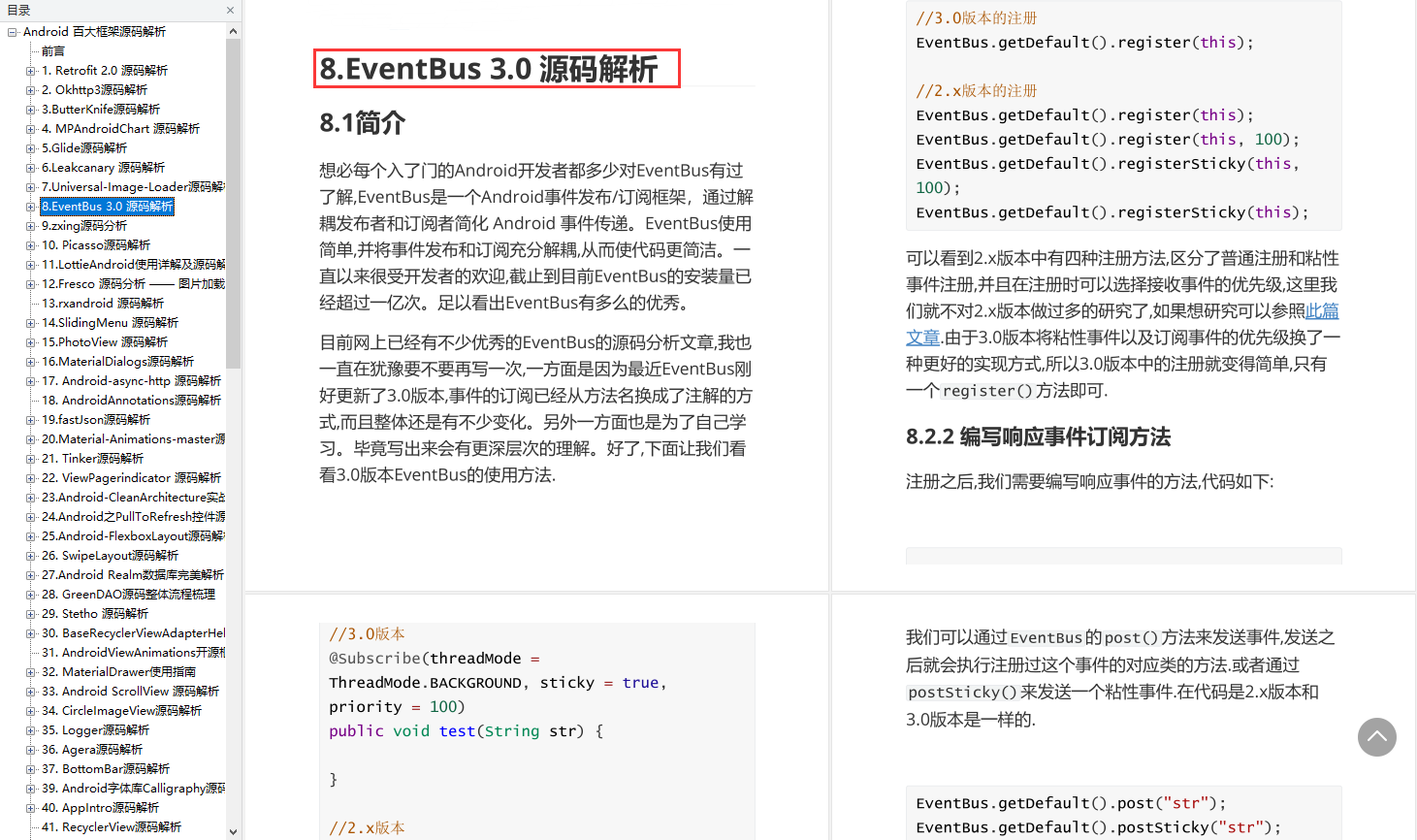Expand the 35. Logger源码解析 node
The height and width of the screenshot is (840, 1417).
pyautogui.click(x=31, y=730)
